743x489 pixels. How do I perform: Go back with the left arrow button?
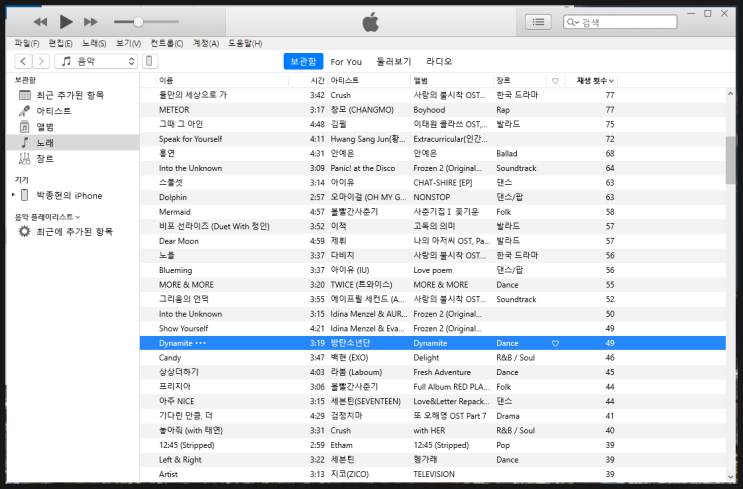coord(23,61)
